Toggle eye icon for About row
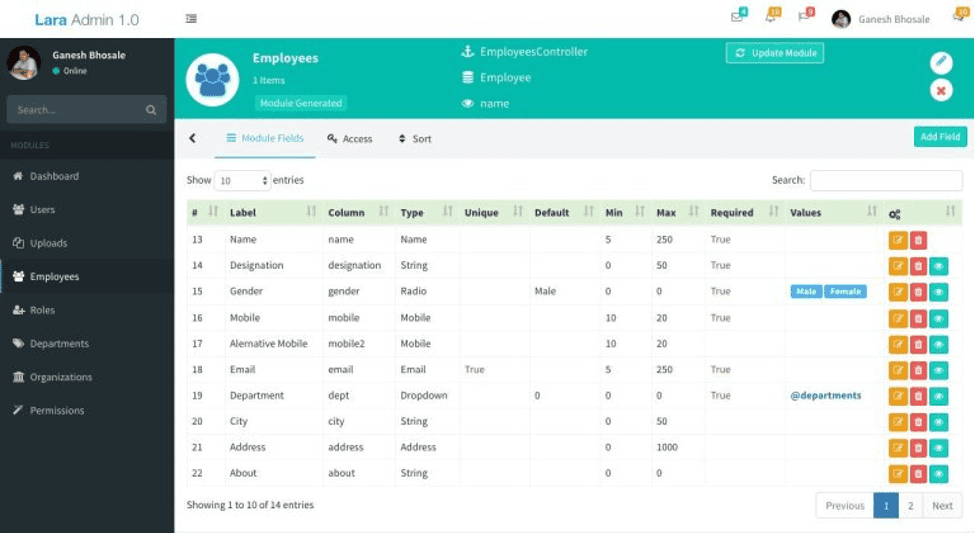The height and width of the screenshot is (533, 974). [939, 474]
